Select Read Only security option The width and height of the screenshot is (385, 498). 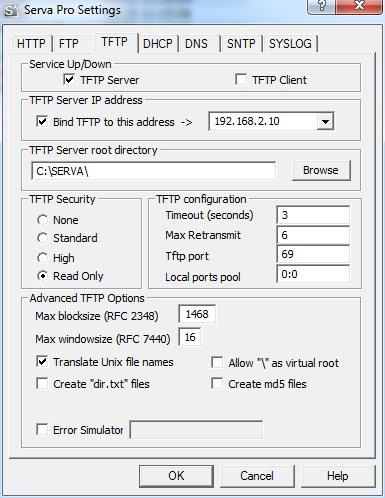coord(42,276)
